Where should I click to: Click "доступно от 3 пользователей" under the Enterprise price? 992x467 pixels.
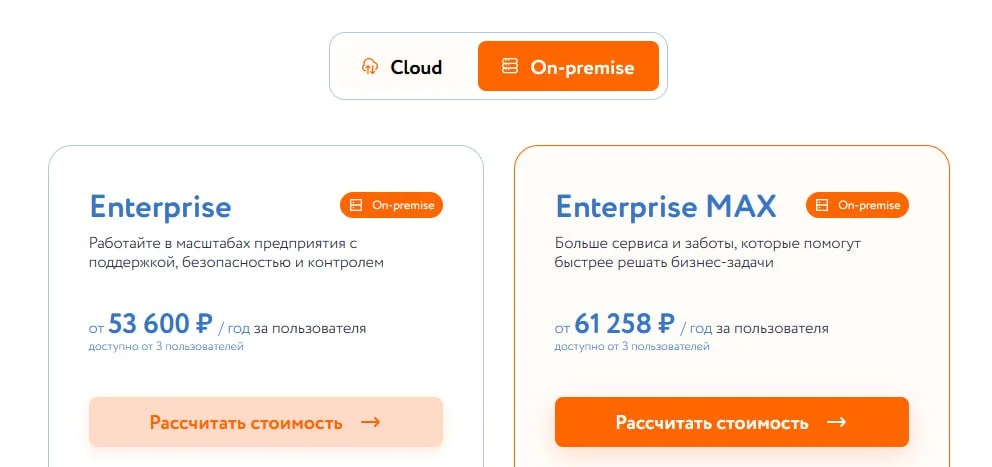166,347
